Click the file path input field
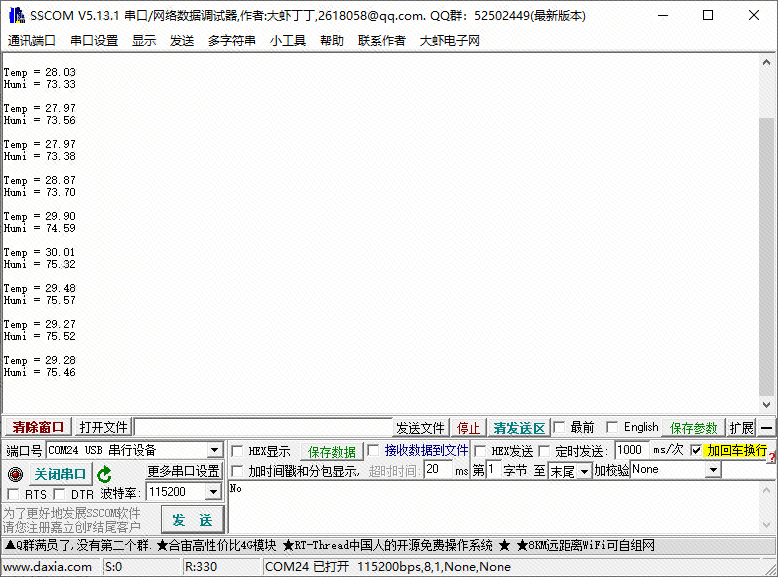This screenshot has height=577, width=778. (263, 427)
